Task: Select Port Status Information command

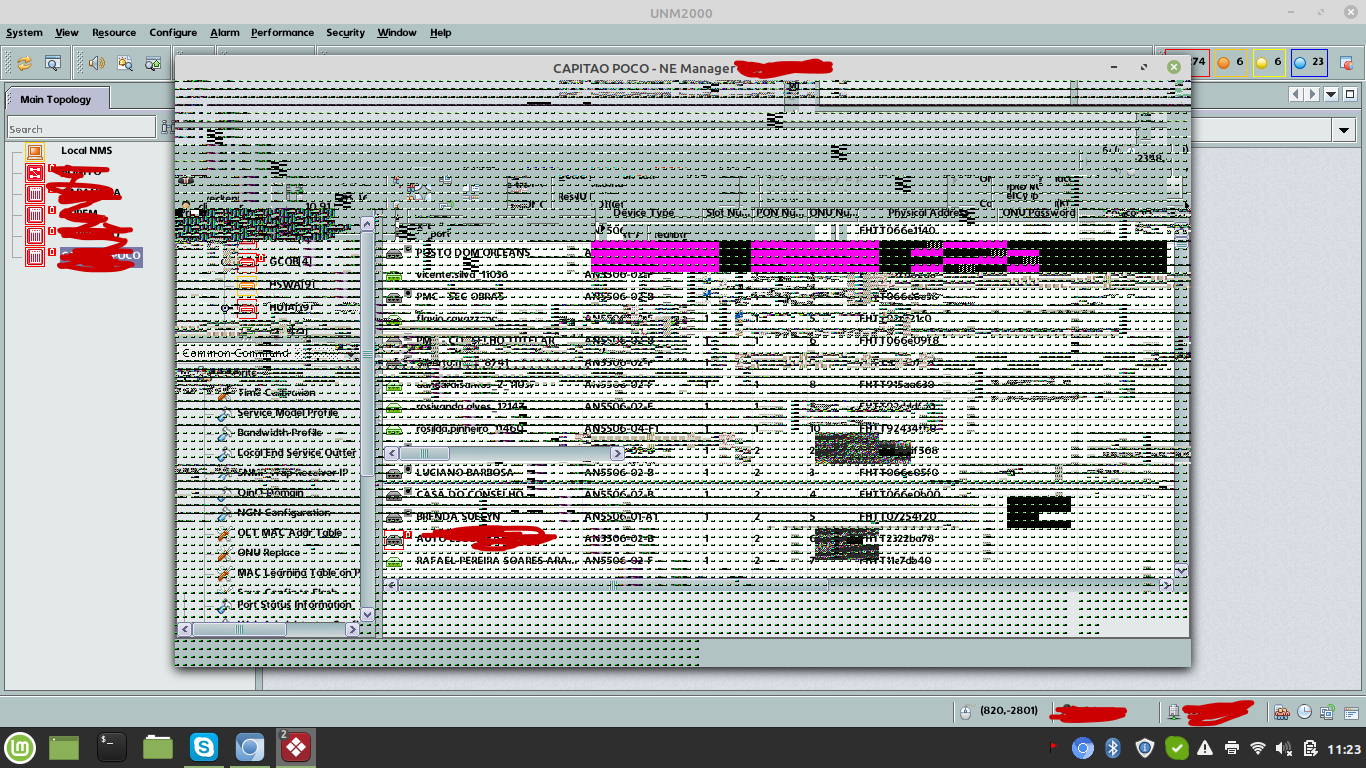Action: pos(294,605)
